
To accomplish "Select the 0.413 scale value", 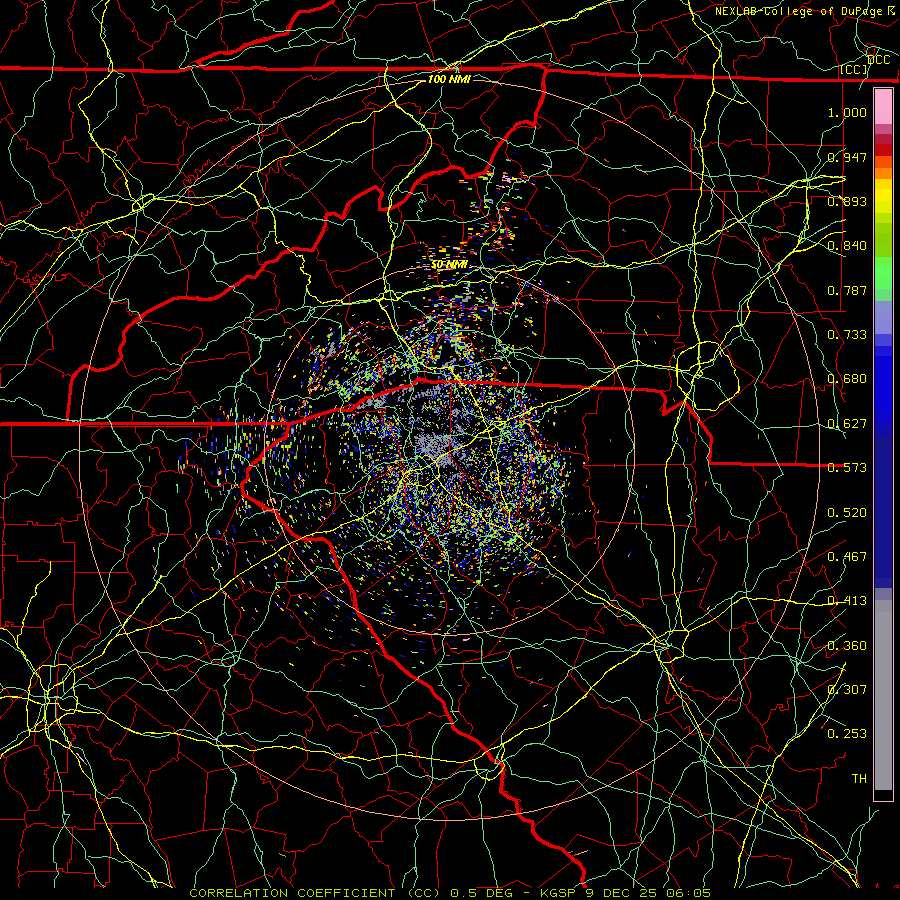I will pos(847,601).
